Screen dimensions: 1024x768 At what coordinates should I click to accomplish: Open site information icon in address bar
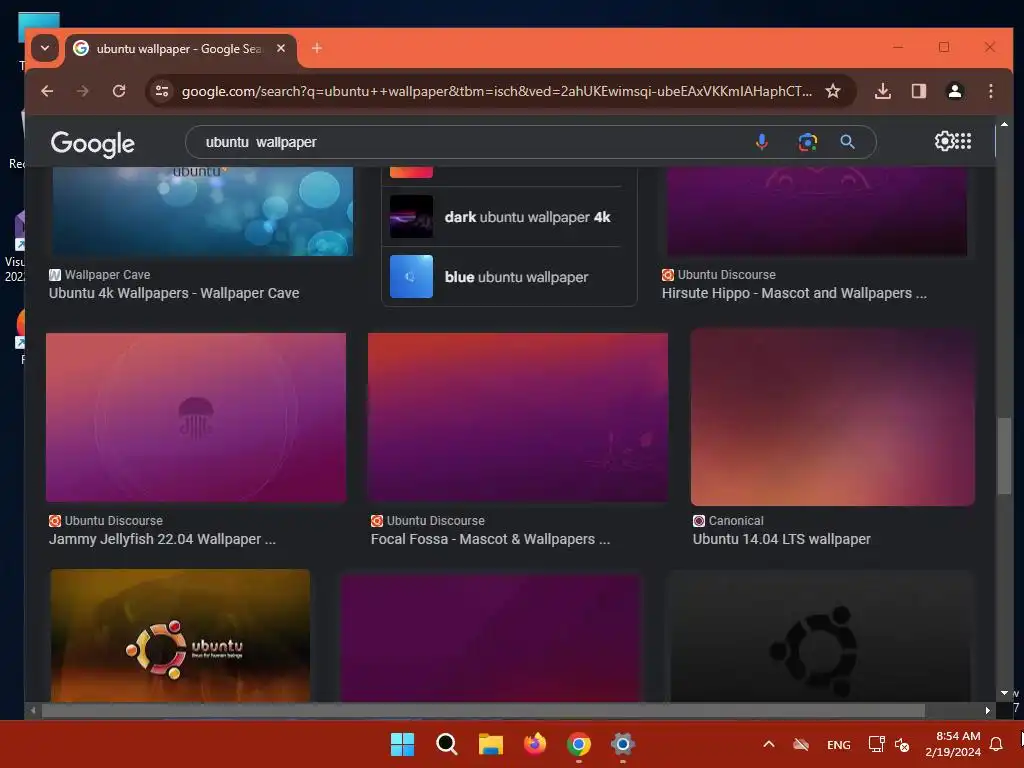pyautogui.click(x=161, y=91)
